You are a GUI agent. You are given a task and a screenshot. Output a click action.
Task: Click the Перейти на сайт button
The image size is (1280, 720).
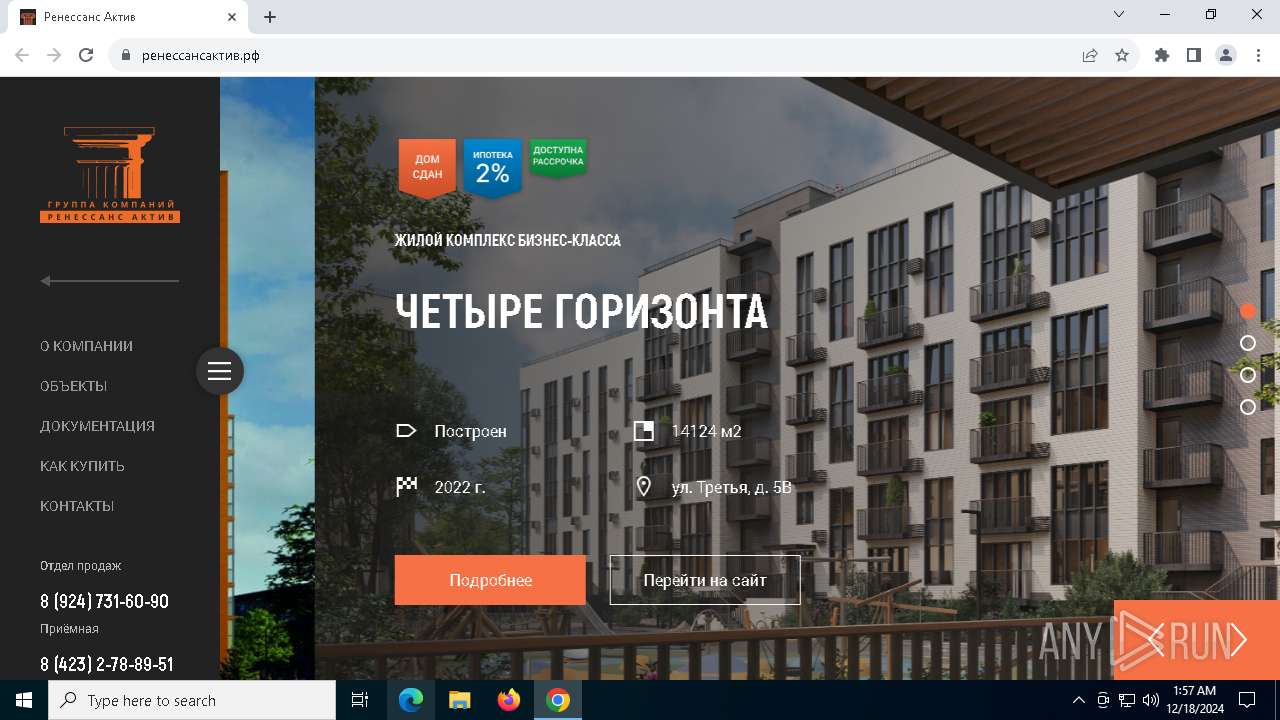click(705, 580)
